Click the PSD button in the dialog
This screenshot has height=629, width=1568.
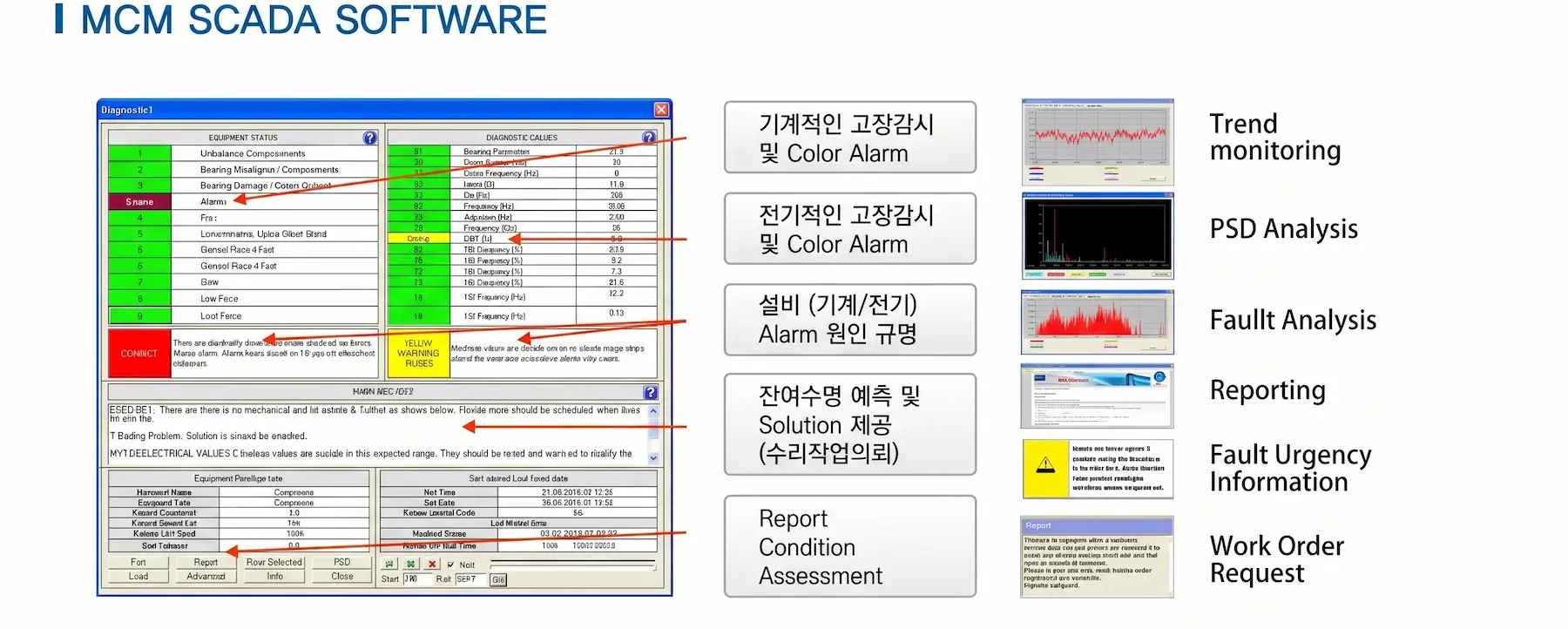(x=342, y=562)
